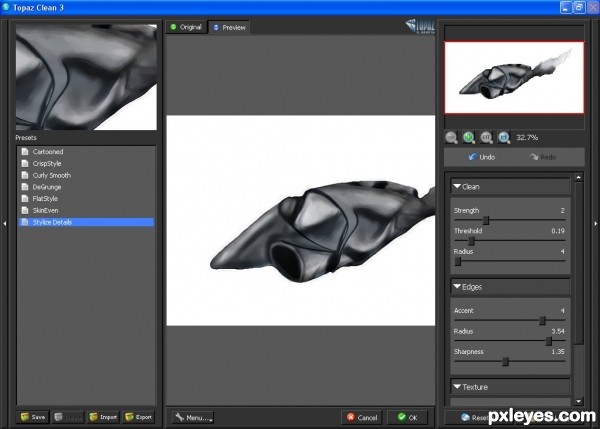Screen dimensions: 600x429
Task: Switch to the Preview tab
Action: pyautogui.click(x=229, y=28)
